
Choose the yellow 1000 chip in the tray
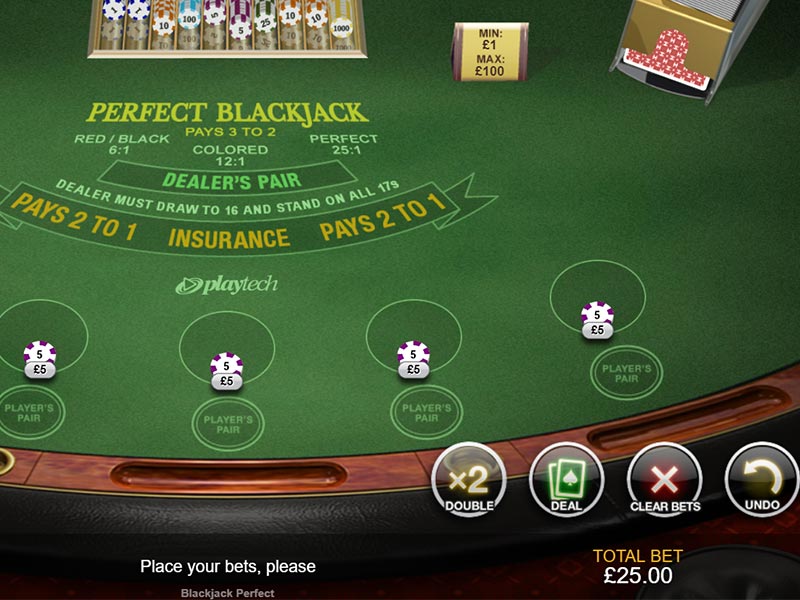coord(341,29)
